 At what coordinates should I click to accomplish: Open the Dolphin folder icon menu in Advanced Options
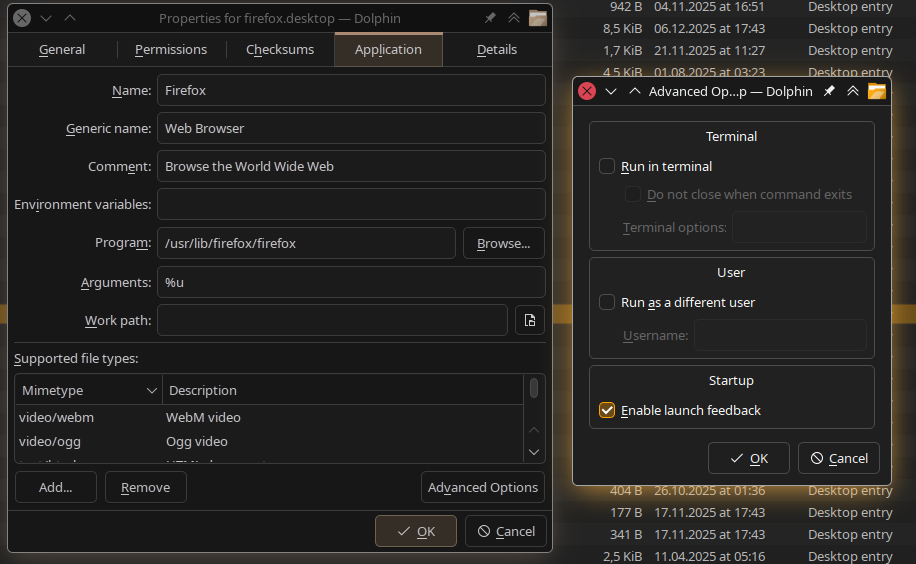click(877, 91)
